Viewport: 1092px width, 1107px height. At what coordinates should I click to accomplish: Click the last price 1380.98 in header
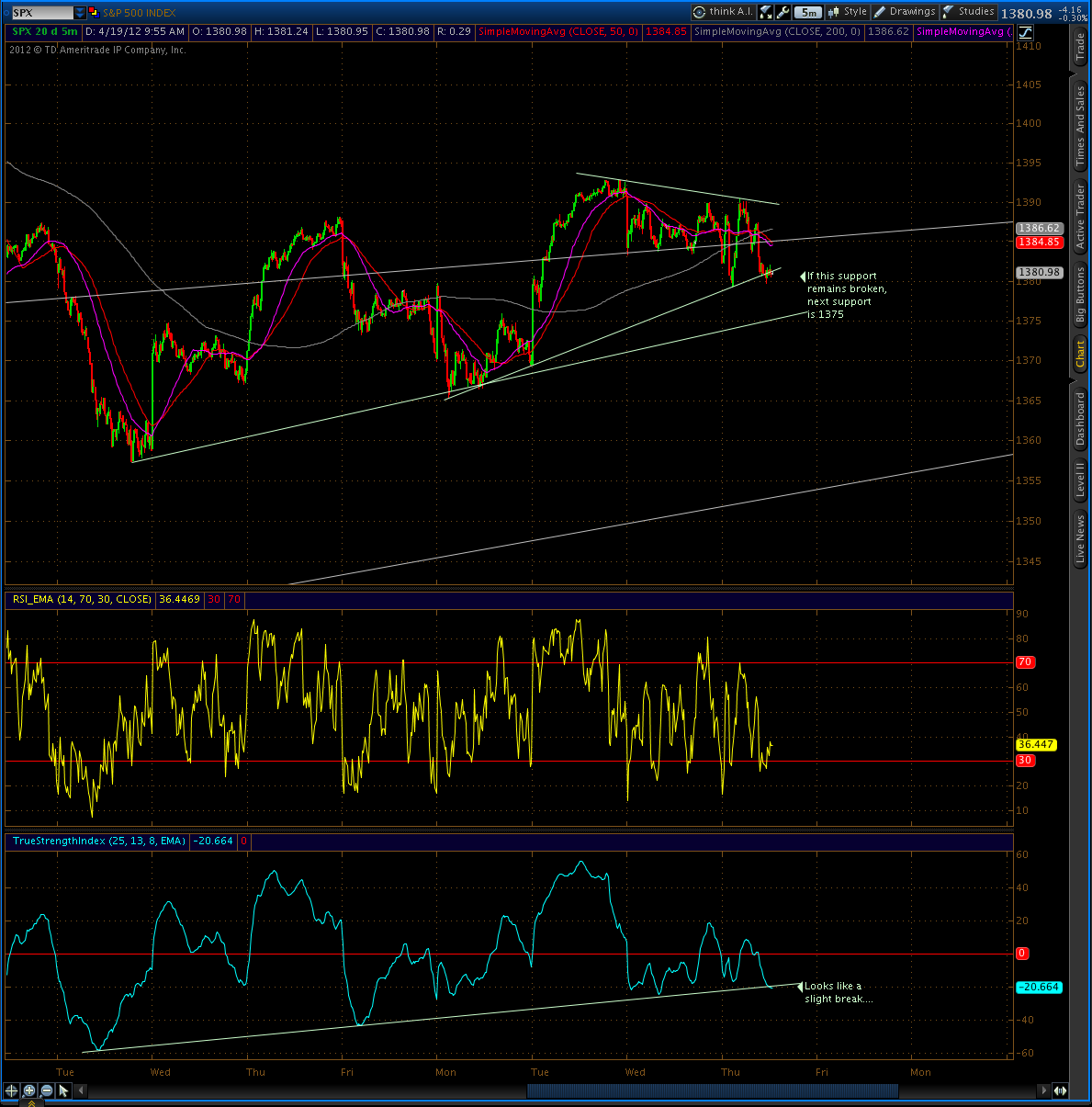point(1026,14)
